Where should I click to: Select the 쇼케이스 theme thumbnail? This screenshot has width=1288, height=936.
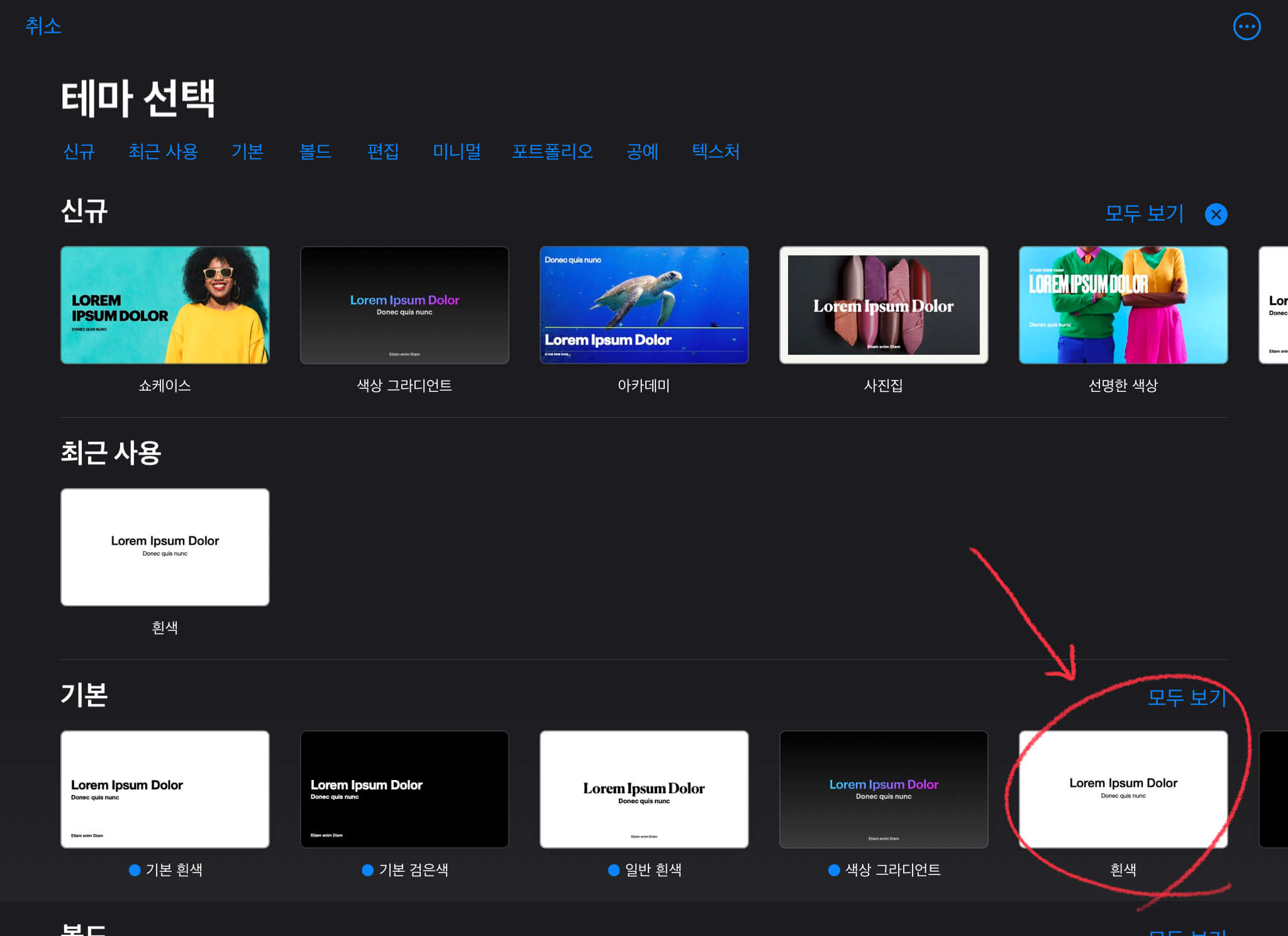click(x=165, y=305)
